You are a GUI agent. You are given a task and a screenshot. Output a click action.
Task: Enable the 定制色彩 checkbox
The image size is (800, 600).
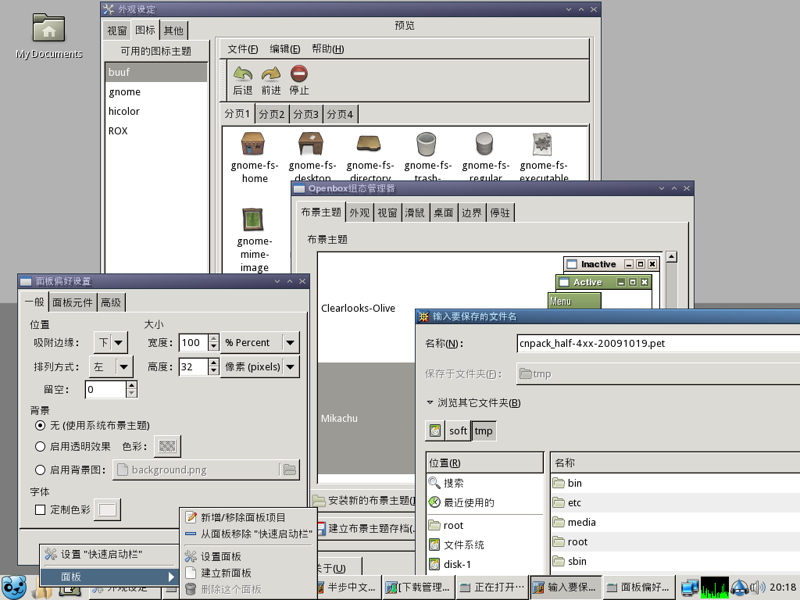41,510
